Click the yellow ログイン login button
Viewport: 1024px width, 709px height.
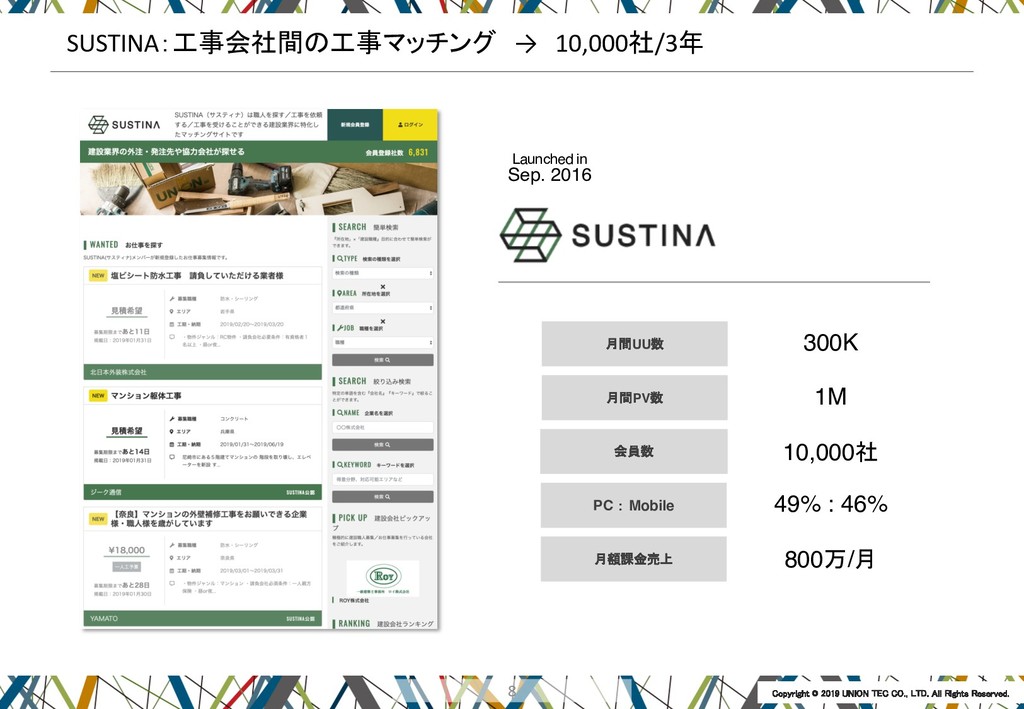(410, 125)
